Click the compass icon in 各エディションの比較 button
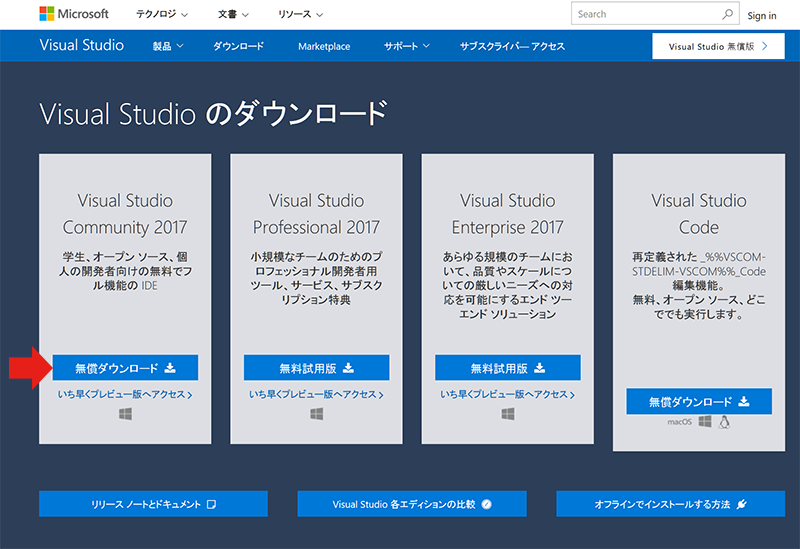 [487, 504]
